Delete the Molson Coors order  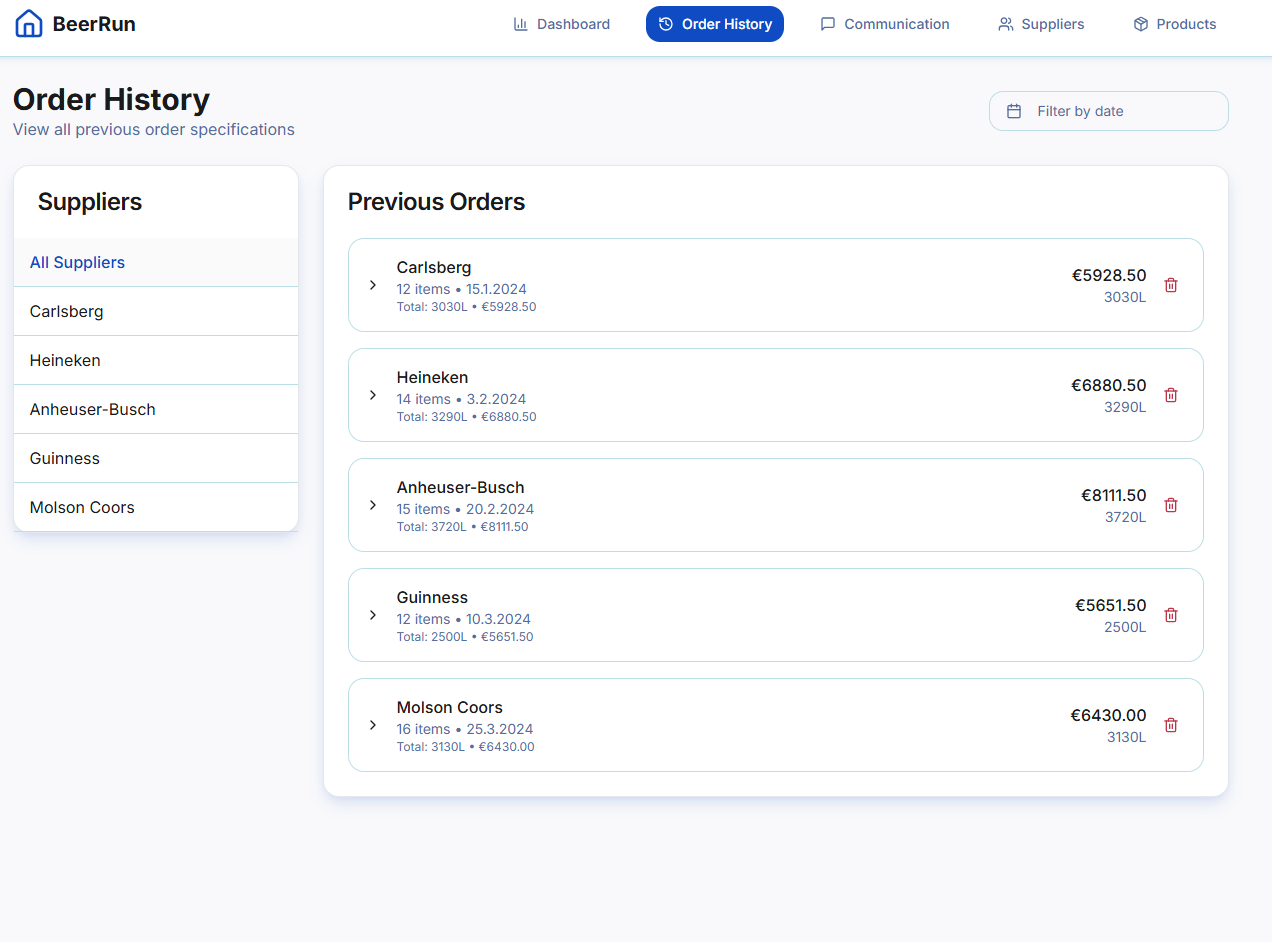pos(1171,725)
